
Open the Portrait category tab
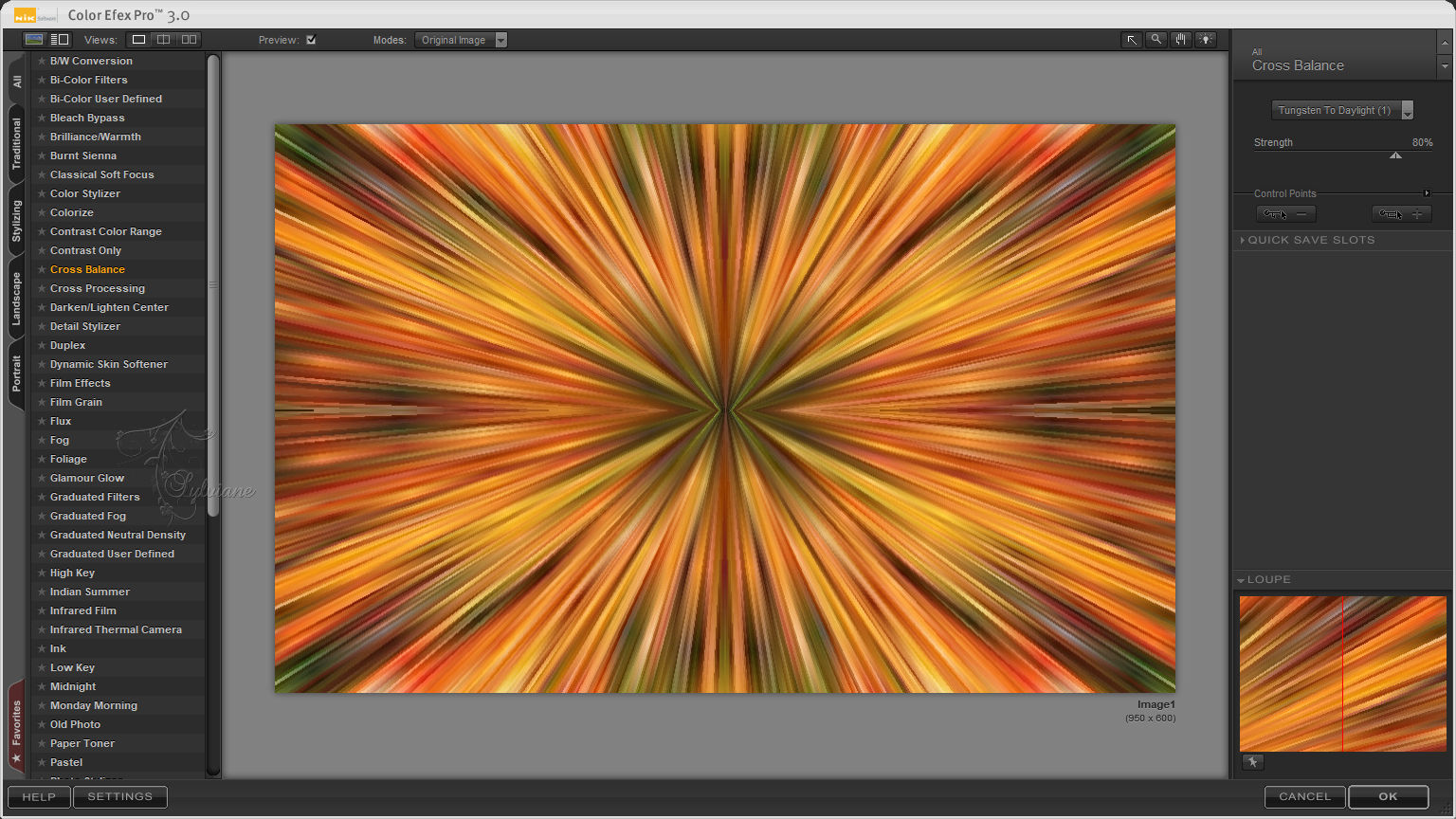tap(16, 373)
